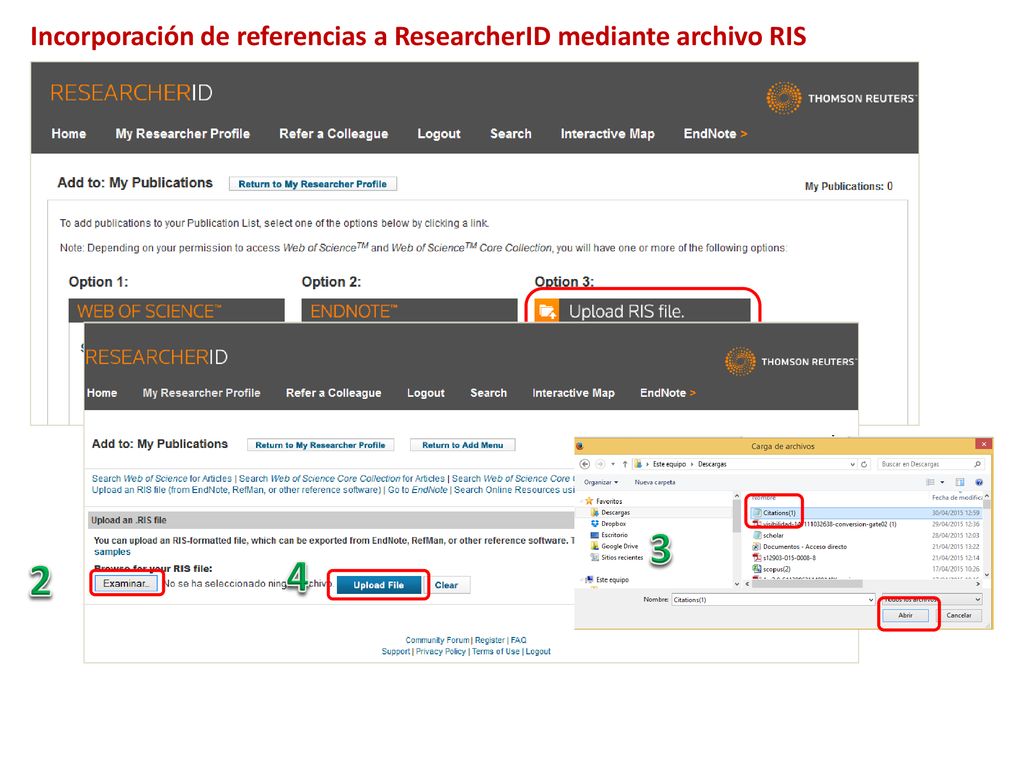1024x768 pixels.
Task: Select the Favoritos star in the navigation pane
Action: pyautogui.click(x=589, y=501)
